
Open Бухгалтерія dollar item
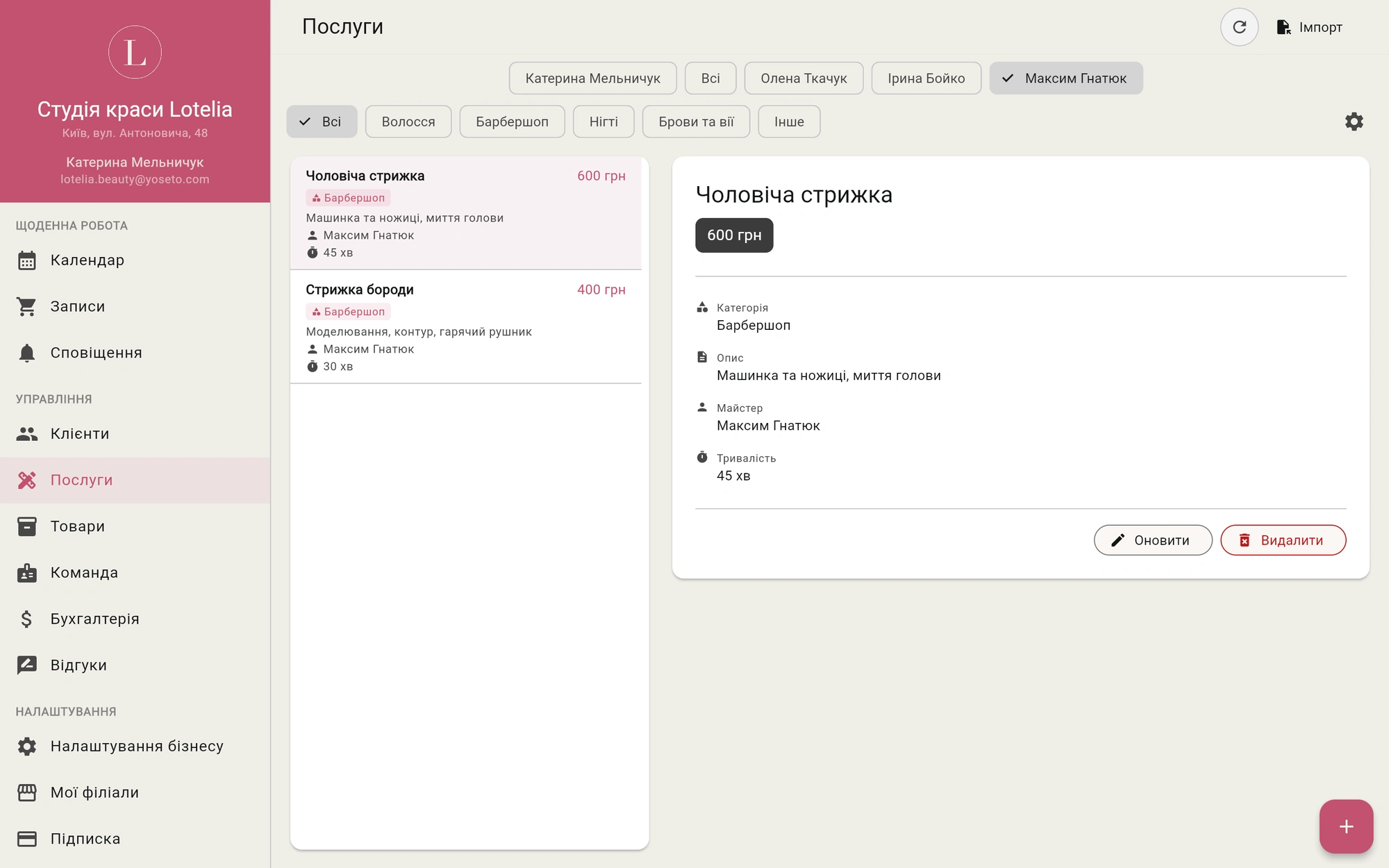click(135, 619)
